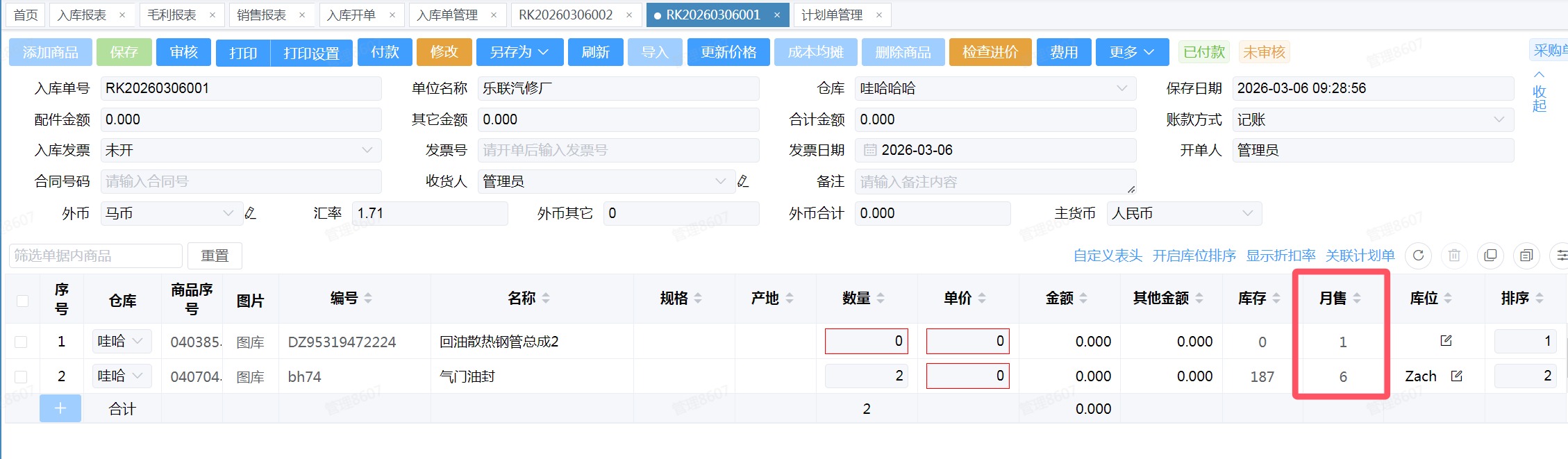Sort by the 名称 column arrows
The image size is (1568, 459).
(x=546, y=298)
